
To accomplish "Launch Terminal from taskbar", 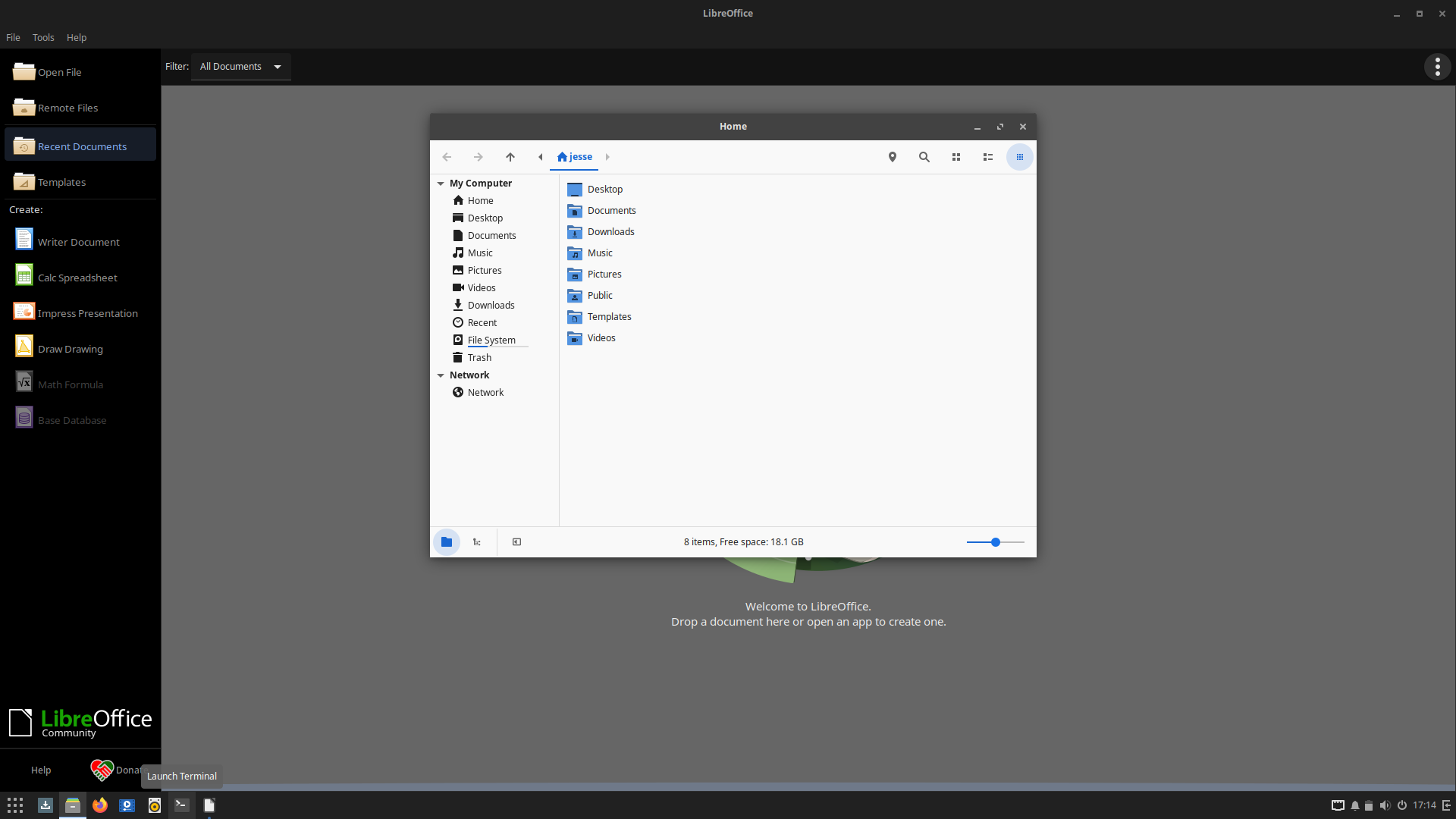I will pyautogui.click(x=182, y=805).
